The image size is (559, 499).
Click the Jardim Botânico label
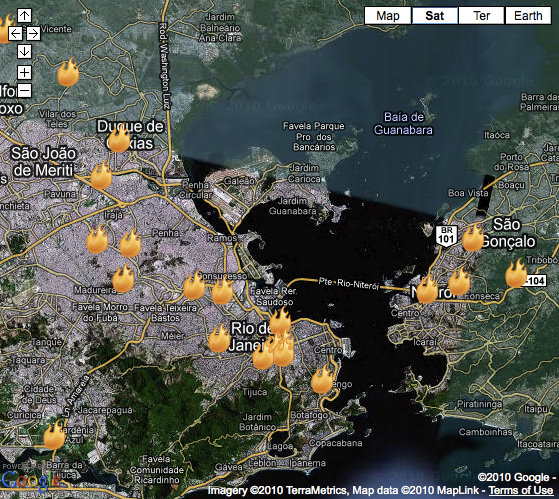(258, 422)
